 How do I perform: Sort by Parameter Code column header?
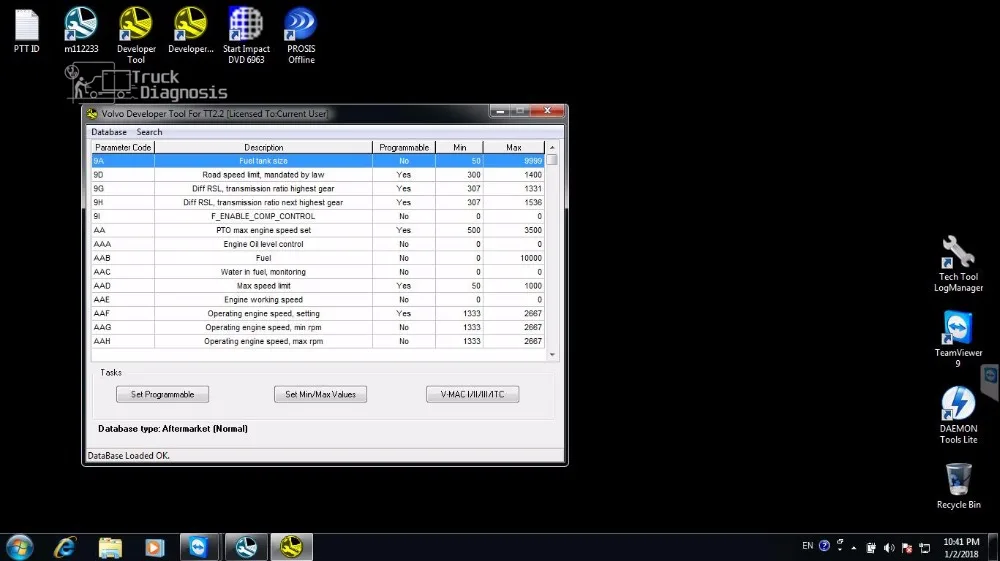pos(122,147)
